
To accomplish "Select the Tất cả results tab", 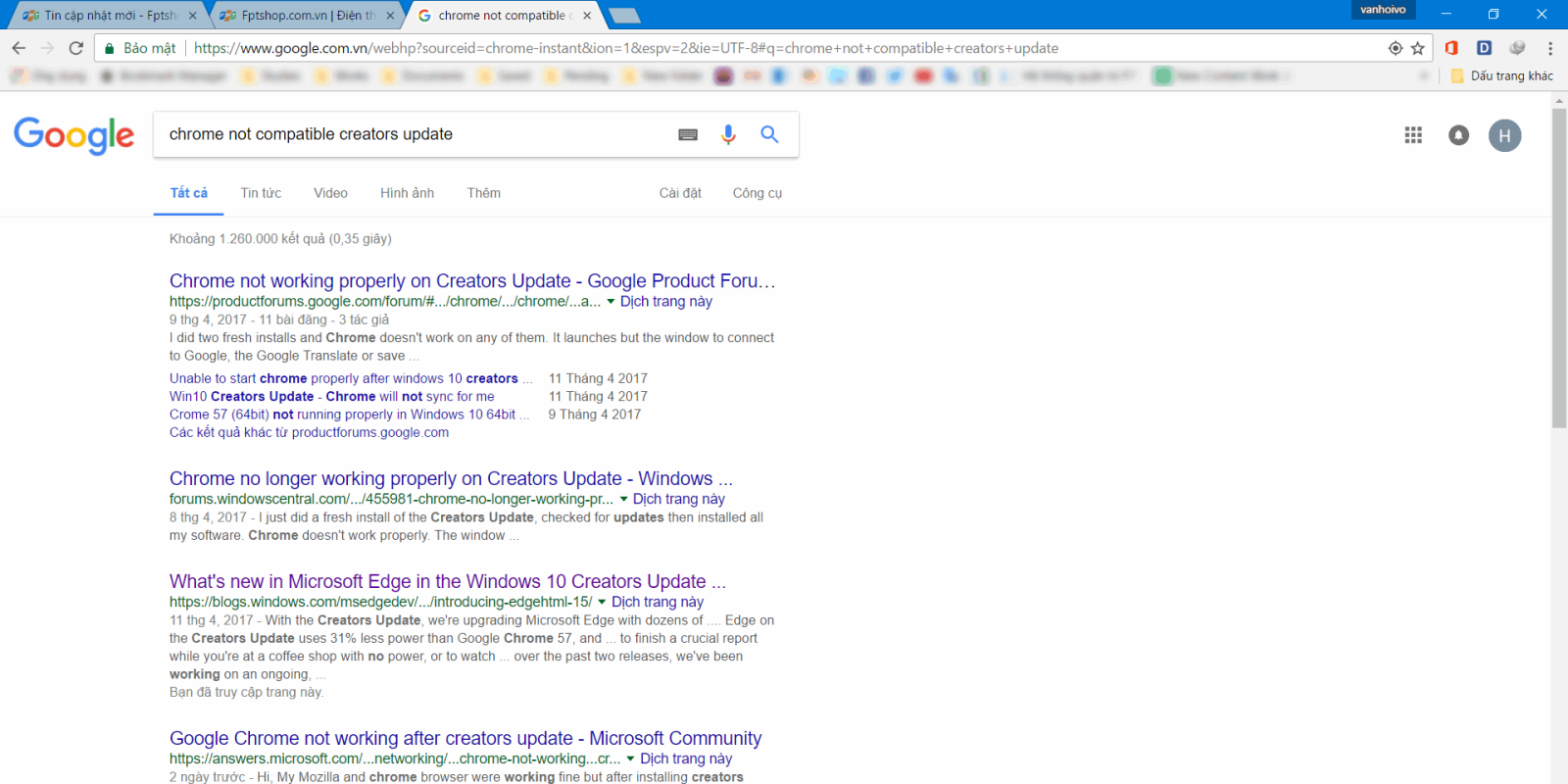I will (x=189, y=193).
